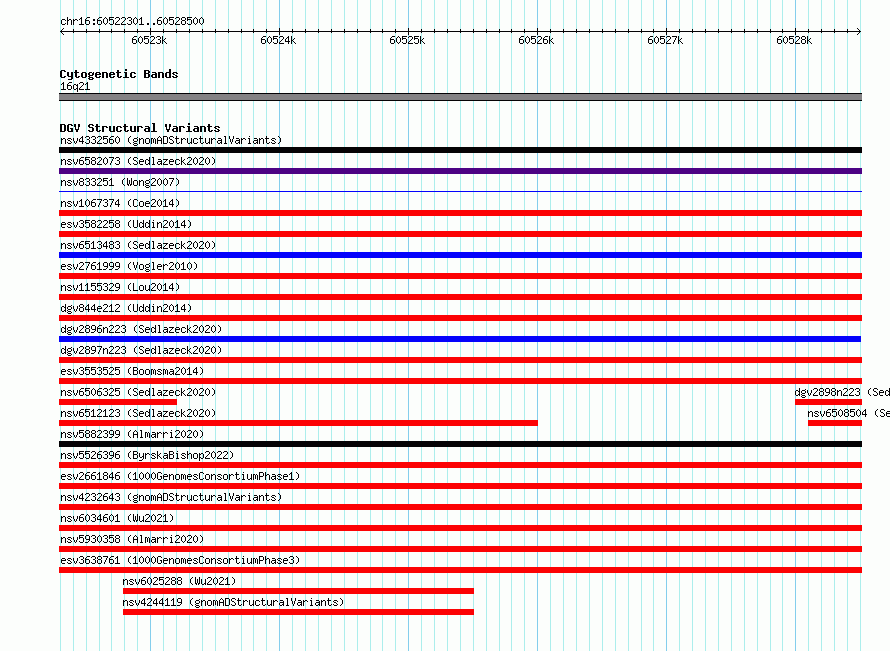Open variant label nsv6512123 (Sedlazeck2020)
The width and height of the screenshot is (890, 651).
point(138,413)
